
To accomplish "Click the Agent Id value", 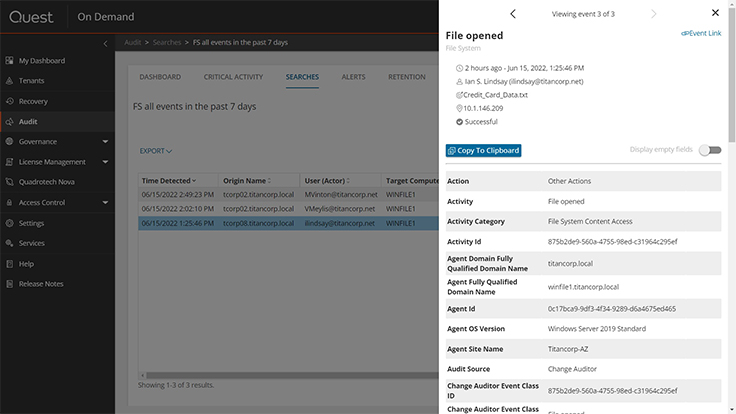I will pyautogui.click(x=612, y=309).
